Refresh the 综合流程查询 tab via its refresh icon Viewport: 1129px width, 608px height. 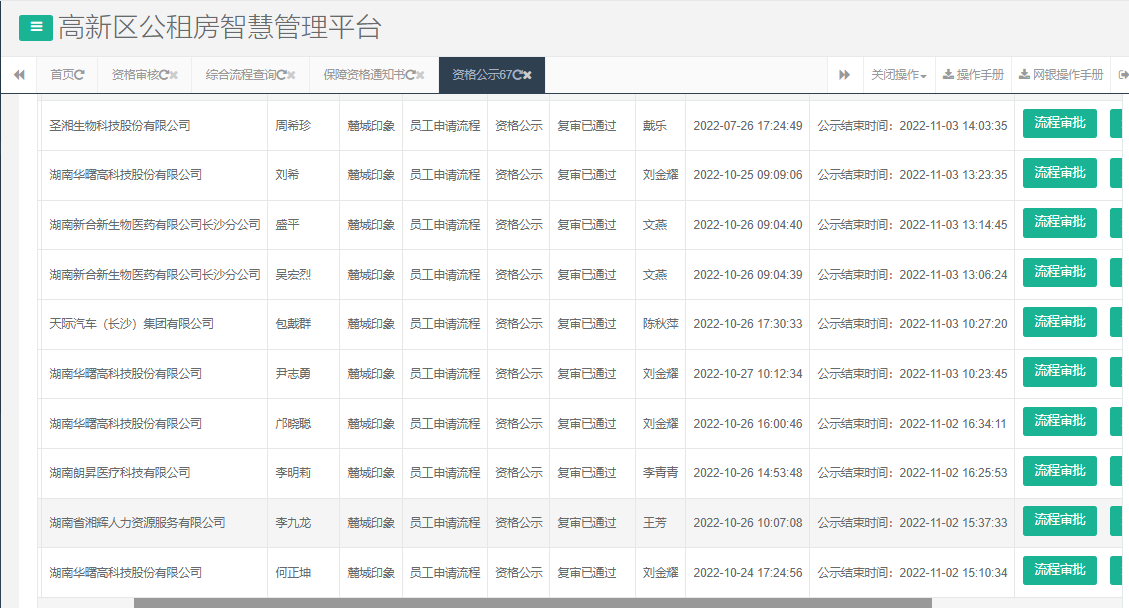280,74
